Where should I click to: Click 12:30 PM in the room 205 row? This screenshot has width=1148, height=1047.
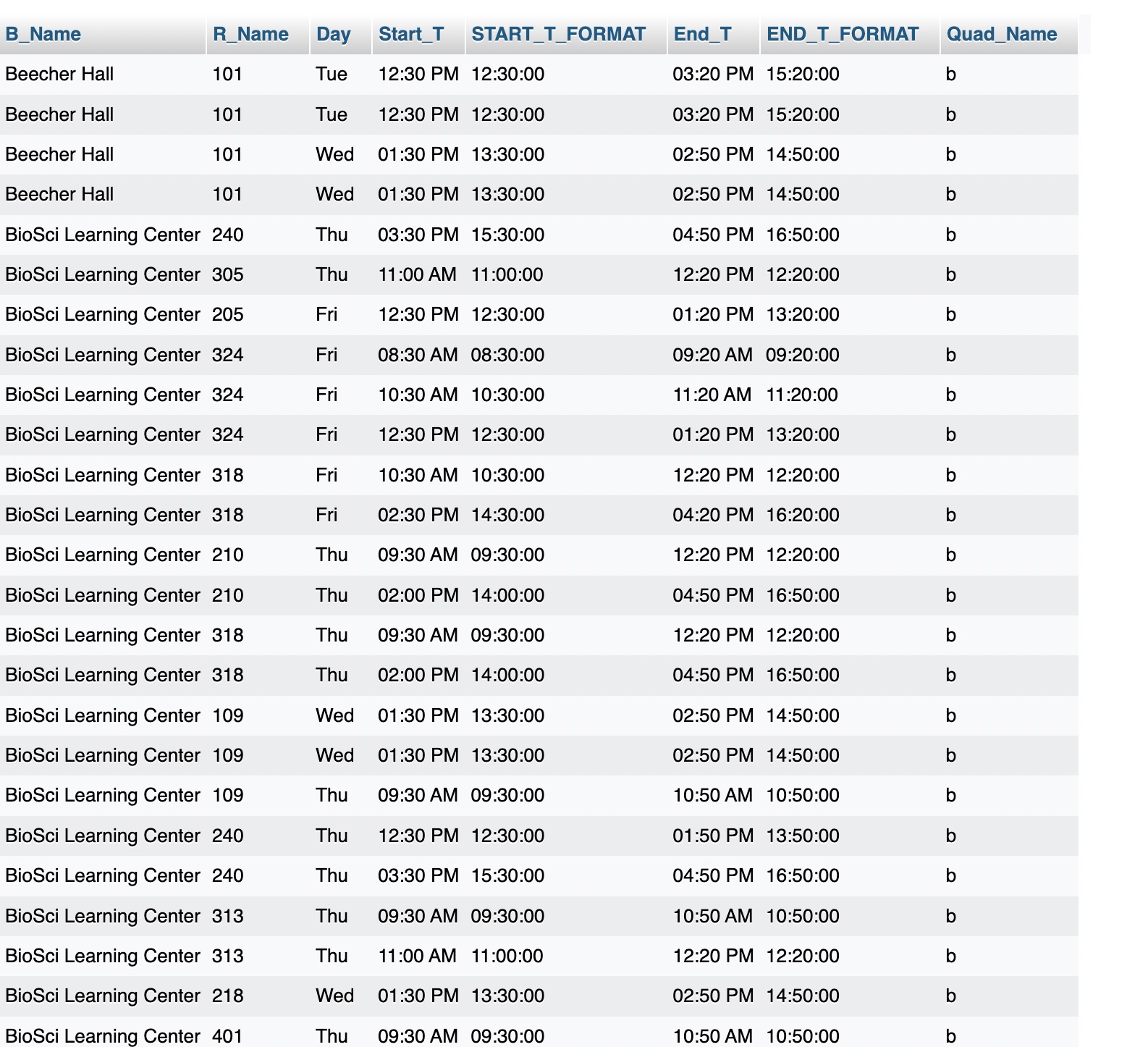(418, 314)
